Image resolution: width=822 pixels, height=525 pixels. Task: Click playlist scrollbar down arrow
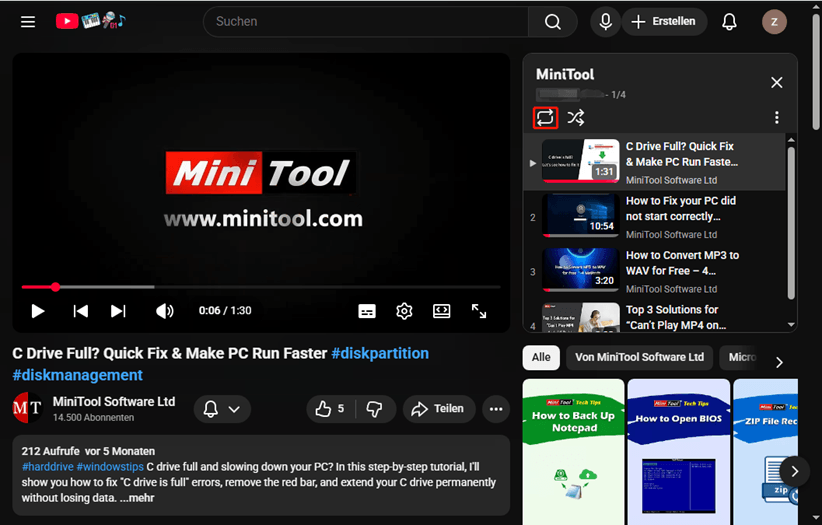coord(791,325)
